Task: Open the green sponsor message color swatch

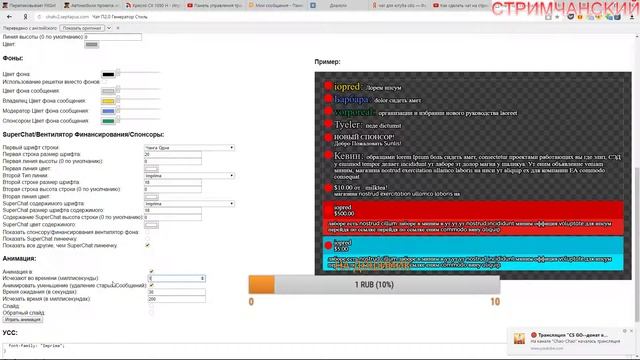Action: (x=108, y=121)
